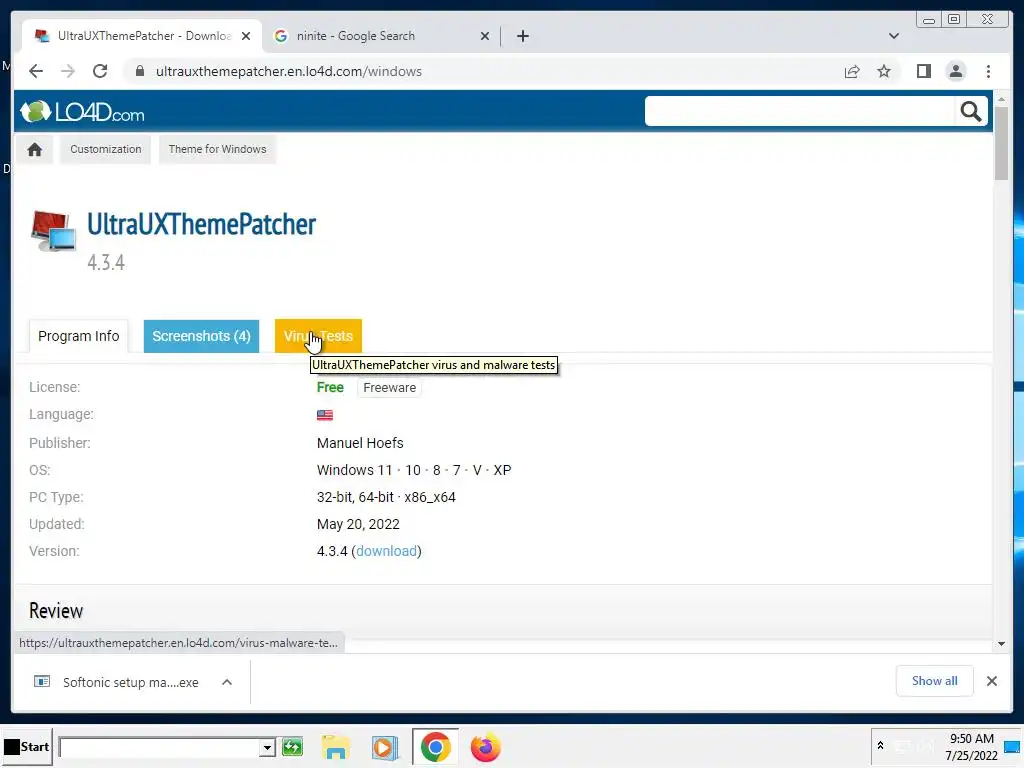
Task: Open the Chrome profile avatar
Action: pos(955,71)
